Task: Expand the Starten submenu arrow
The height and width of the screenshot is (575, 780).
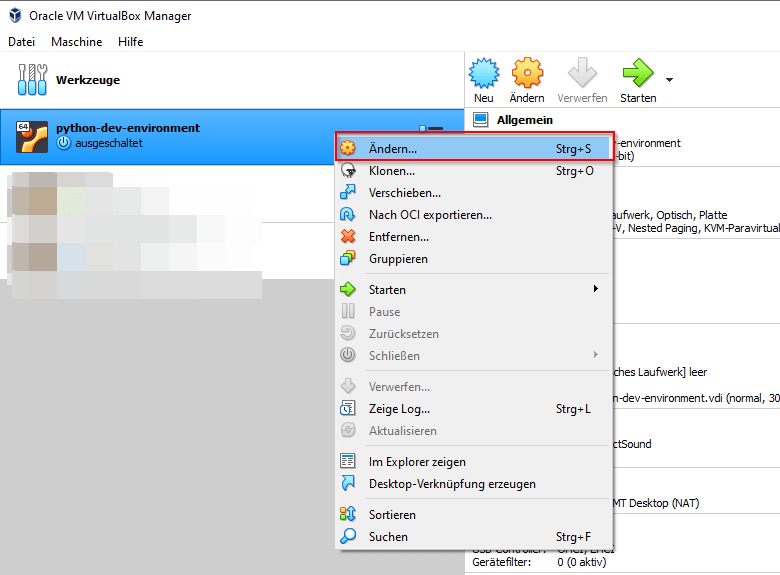Action: tap(595, 289)
